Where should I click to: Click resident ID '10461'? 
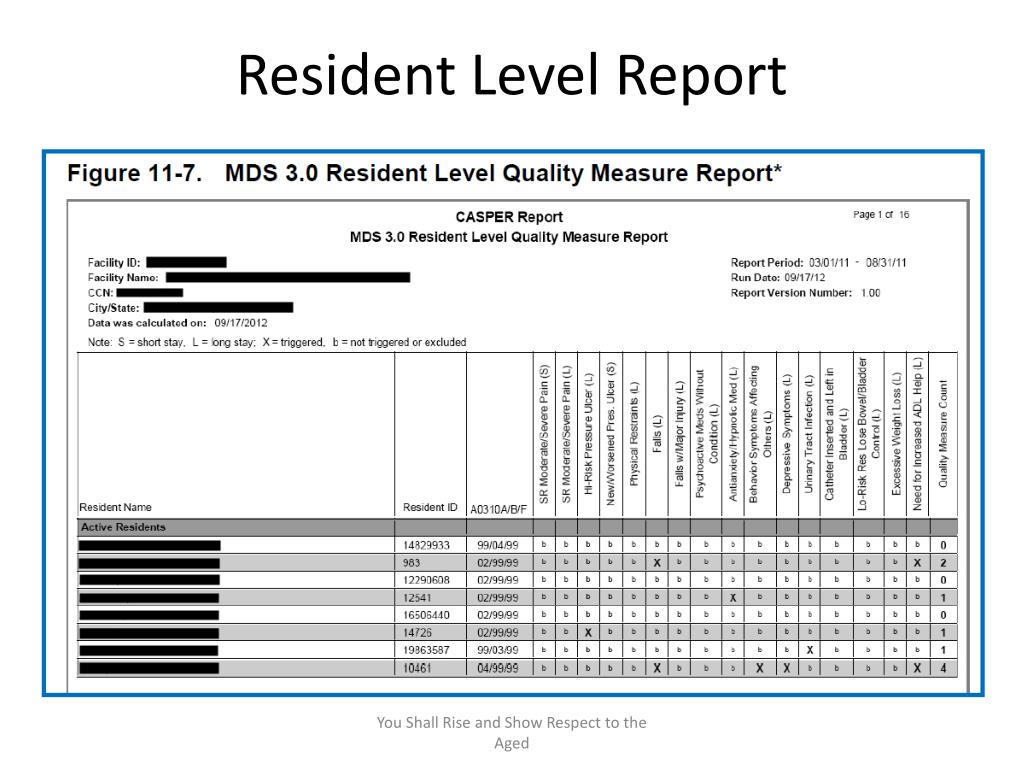coord(417,668)
